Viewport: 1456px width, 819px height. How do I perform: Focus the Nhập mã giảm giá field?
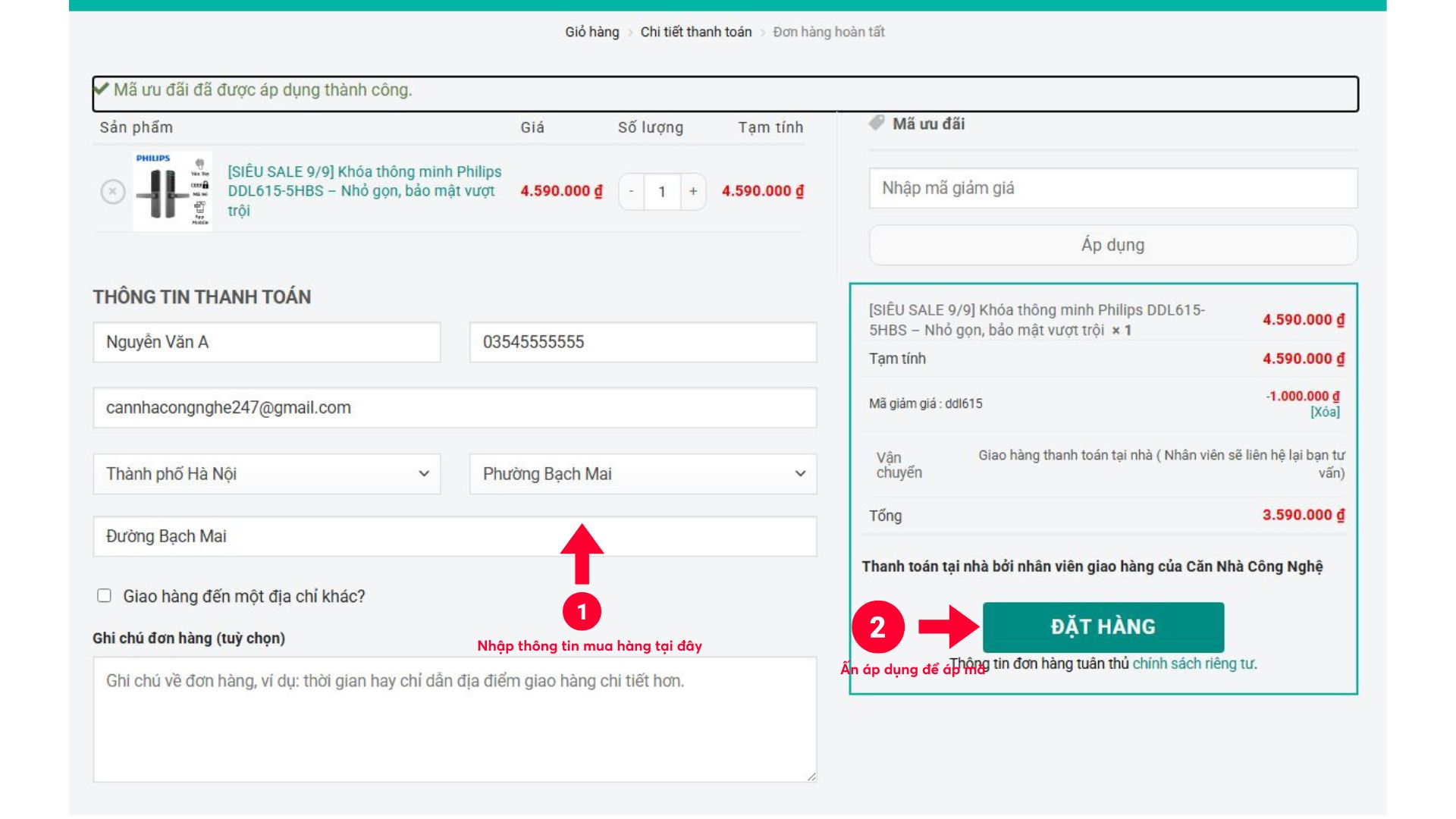point(1112,188)
